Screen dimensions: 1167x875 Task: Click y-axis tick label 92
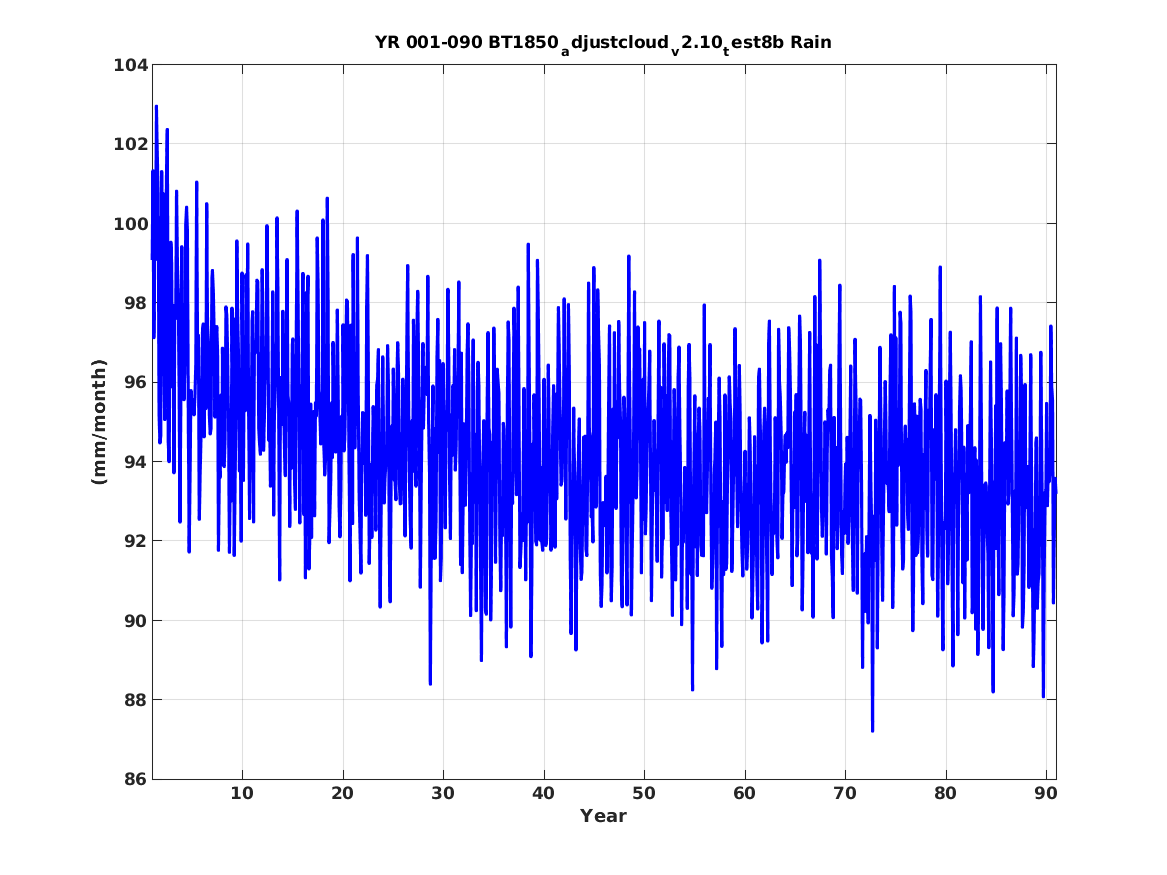[136, 541]
